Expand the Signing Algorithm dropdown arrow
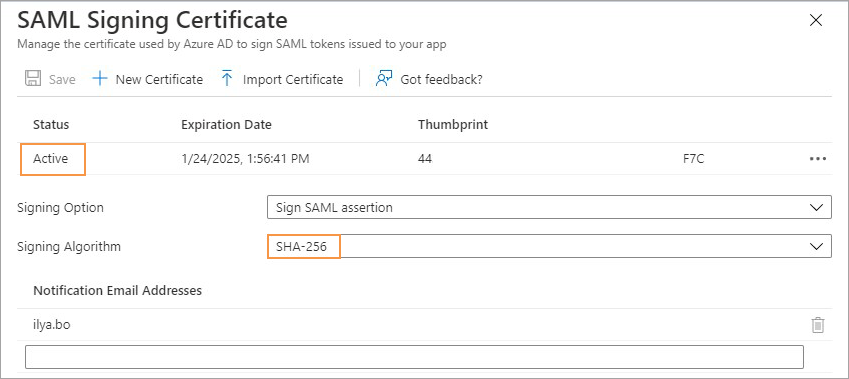 pos(816,246)
